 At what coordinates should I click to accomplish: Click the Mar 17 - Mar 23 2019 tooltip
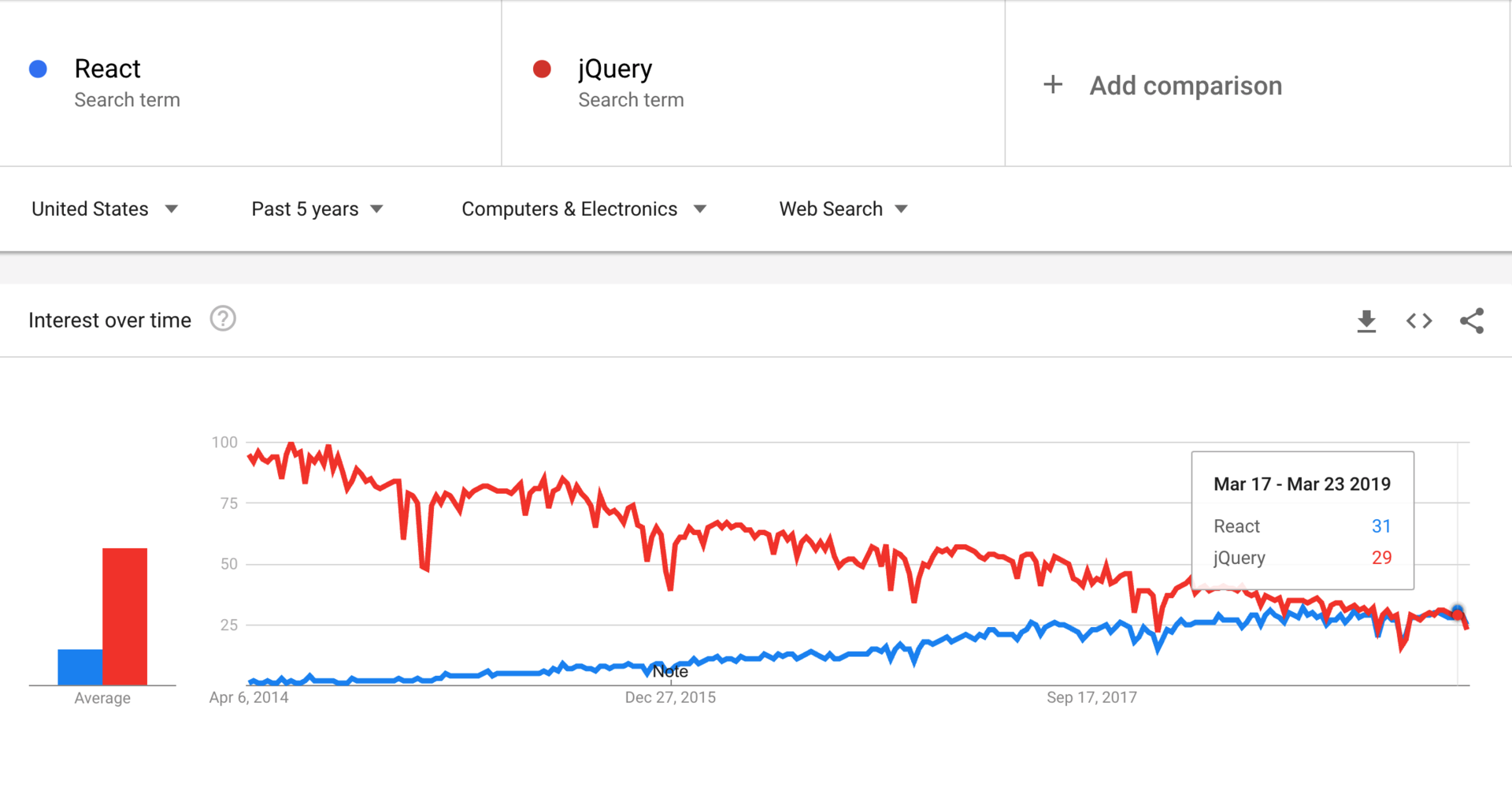click(1303, 520)
